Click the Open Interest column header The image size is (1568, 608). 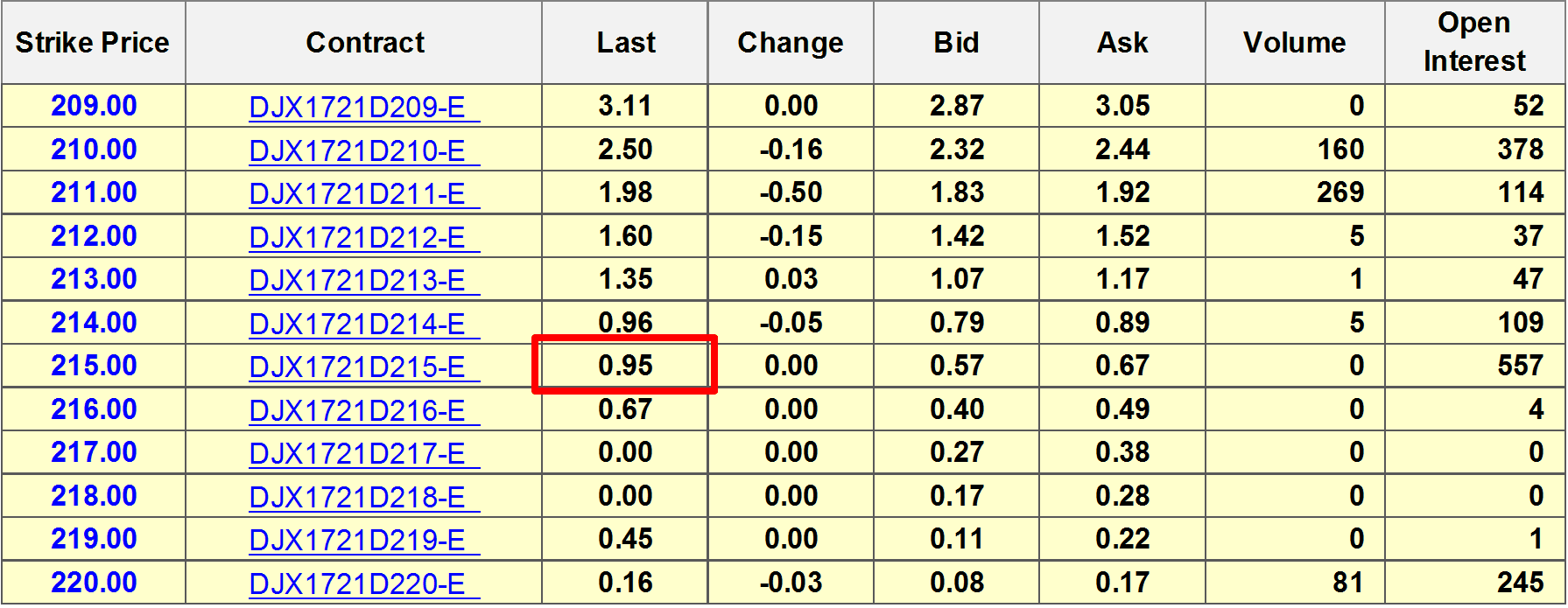[1474, 43]
